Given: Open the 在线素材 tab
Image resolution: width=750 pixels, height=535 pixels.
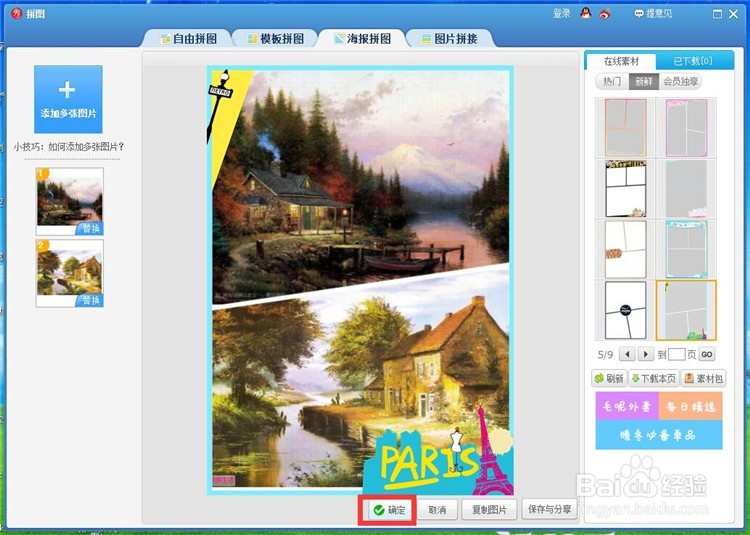Looking at the screenshot, I should click(x=621, y=61).
